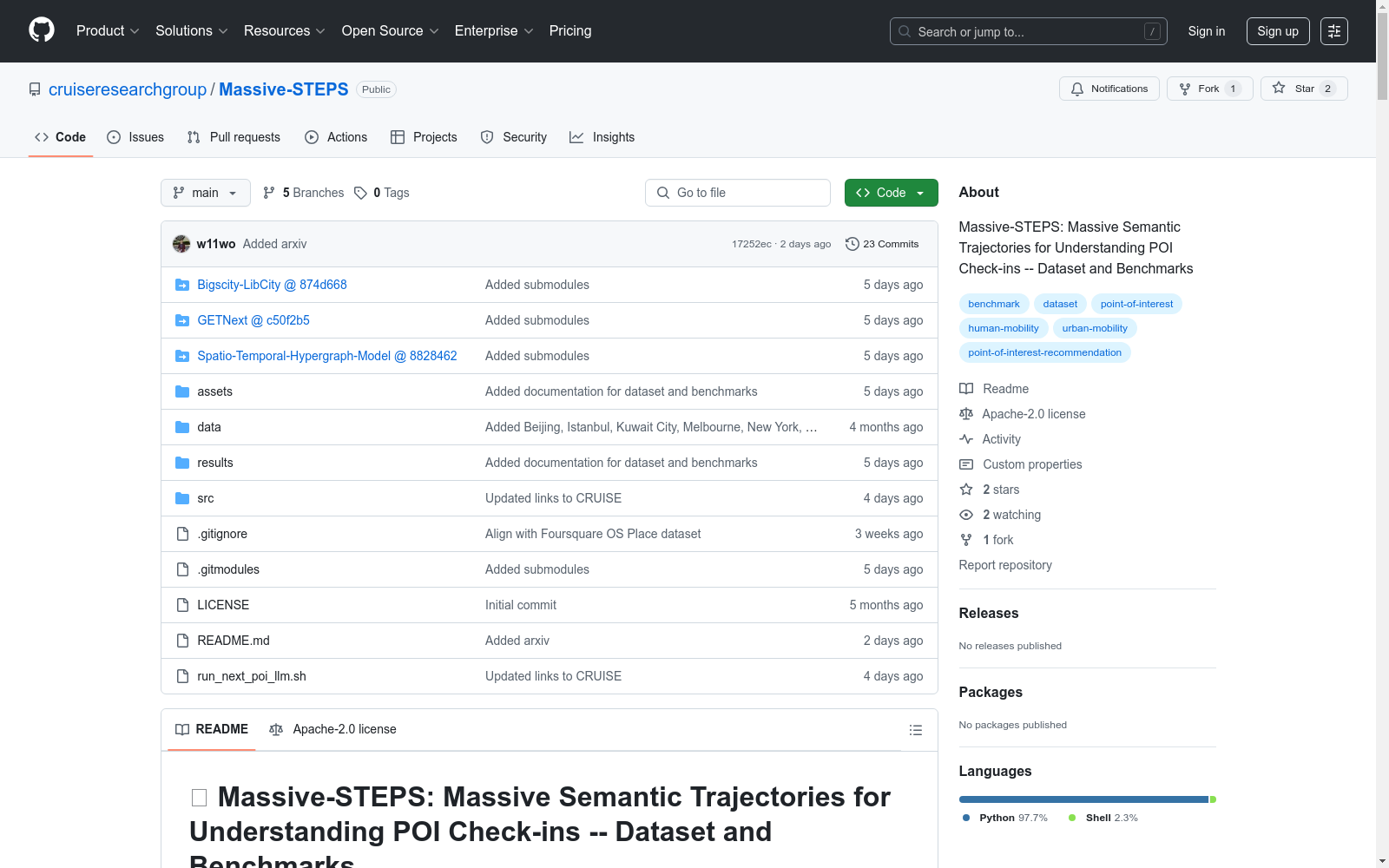Viewport: 1389px width, 868px height.
Task: Expand the Product menu
Action: pyautogui.click(x=108, y=31)
